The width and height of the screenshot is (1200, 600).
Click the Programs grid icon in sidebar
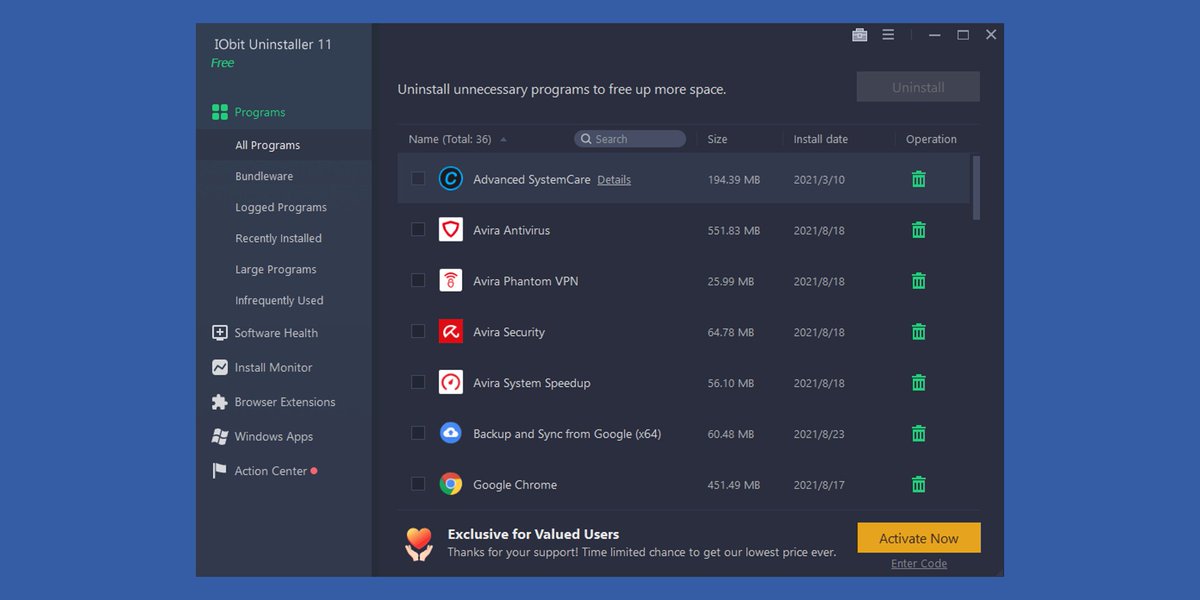(220, 112)
